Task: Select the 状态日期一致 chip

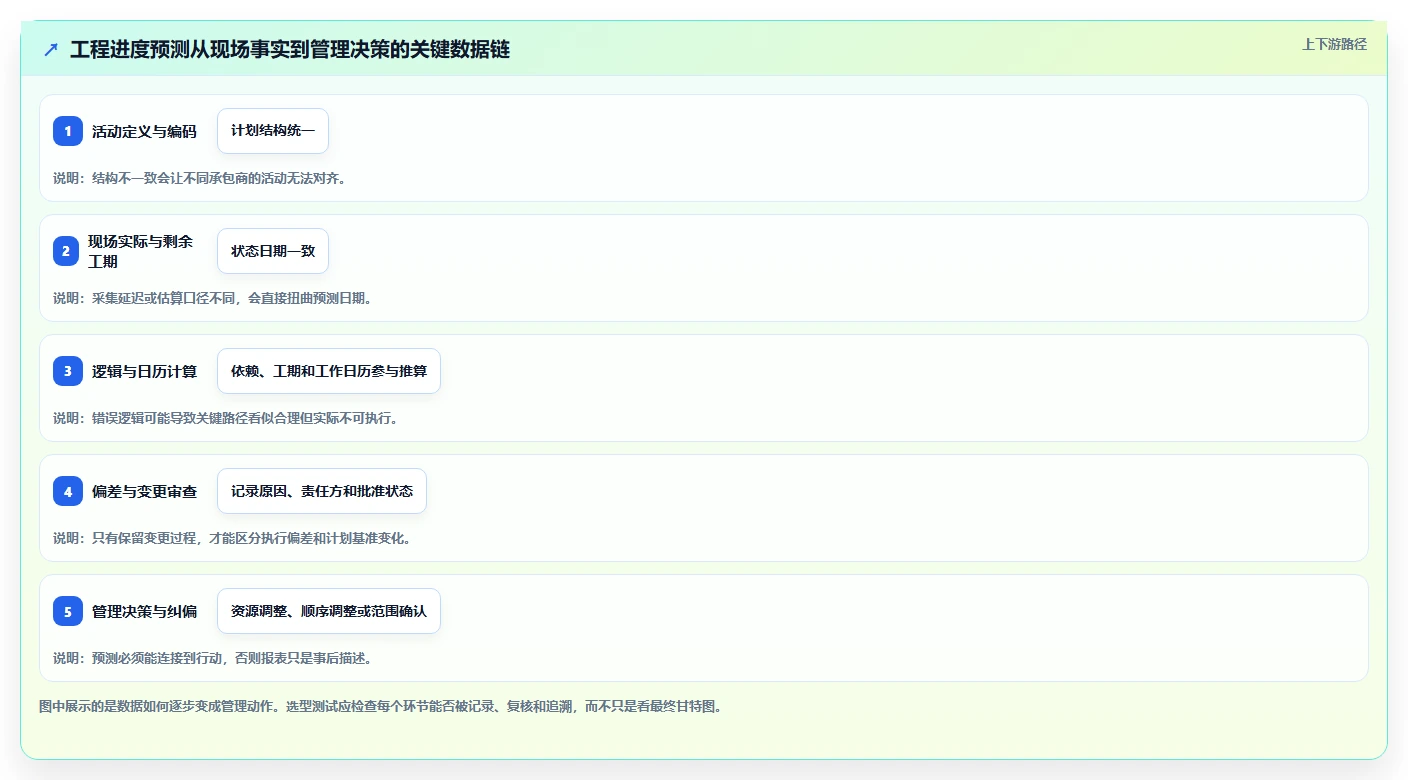Action: [x=273, y=251]
